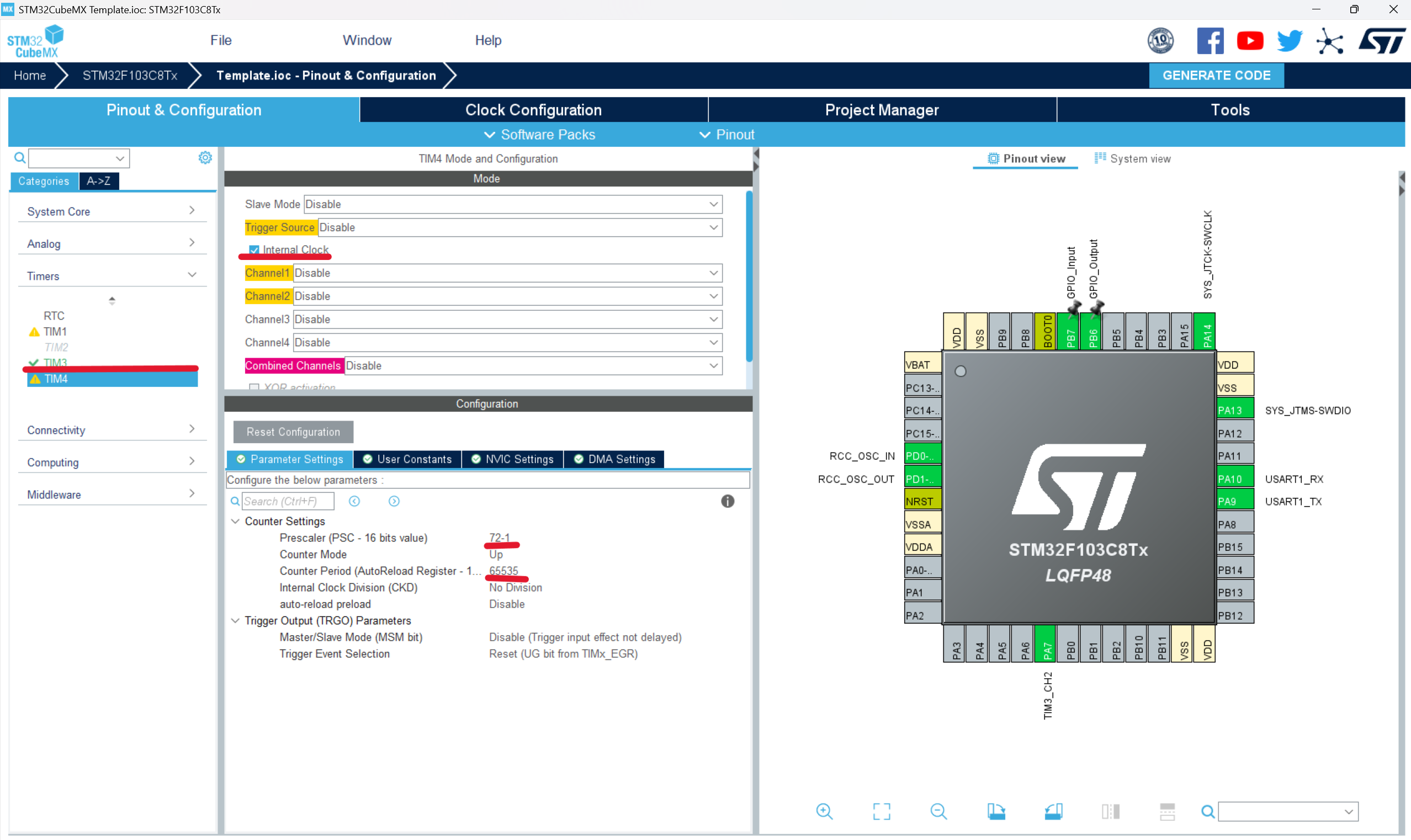Click the GENERATE CODE button
The width and height of the screenshot is (1411, 840).
(x=1216, y=75)
